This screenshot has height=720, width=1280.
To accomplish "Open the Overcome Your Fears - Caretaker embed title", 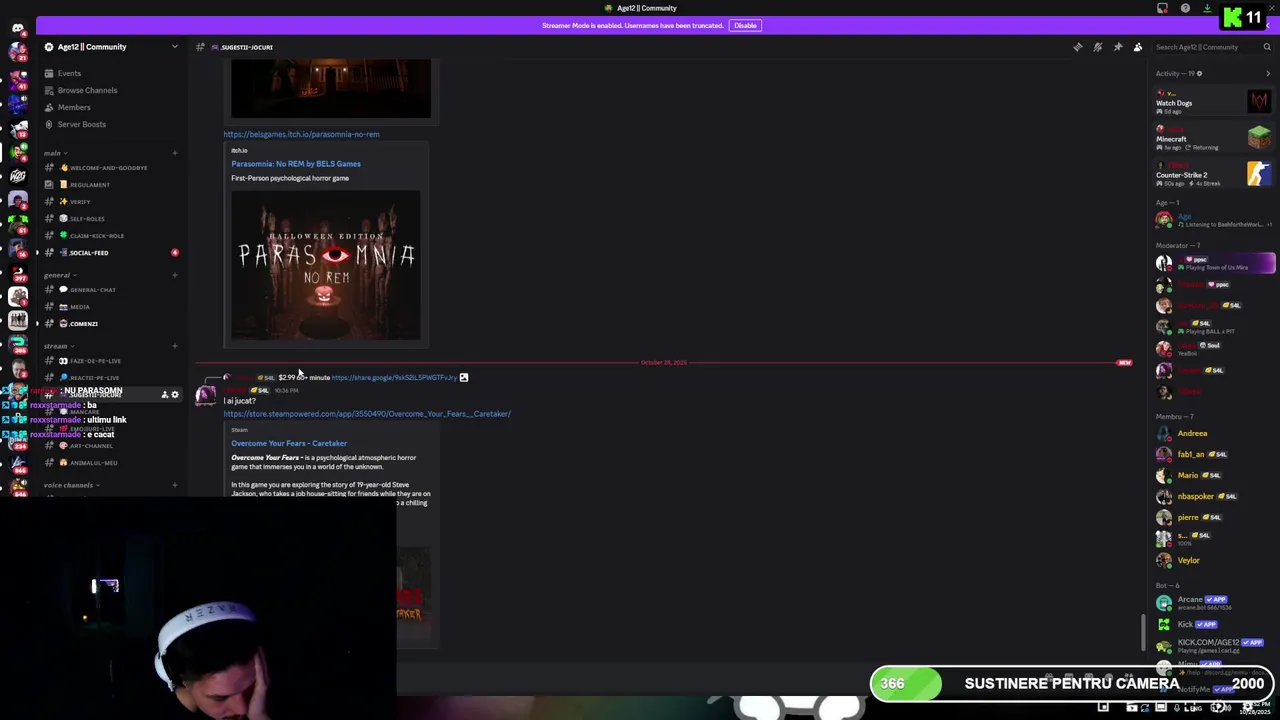I will coord(289,443).
